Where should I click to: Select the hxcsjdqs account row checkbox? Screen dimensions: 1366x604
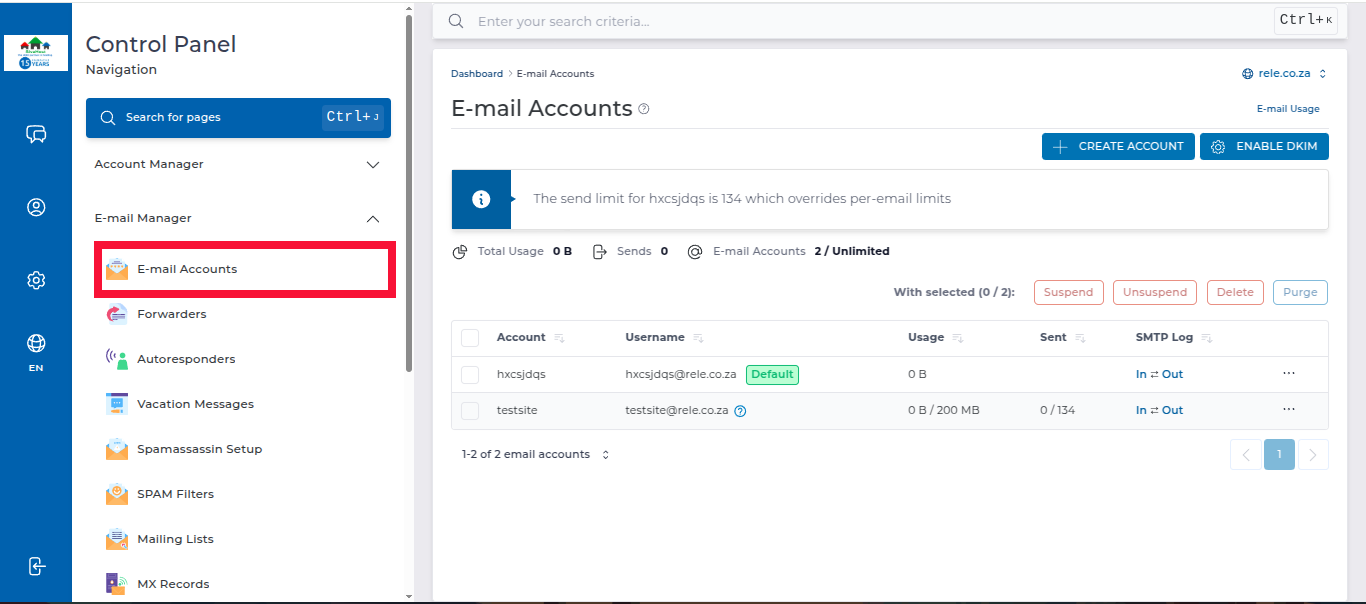(470, 374)
